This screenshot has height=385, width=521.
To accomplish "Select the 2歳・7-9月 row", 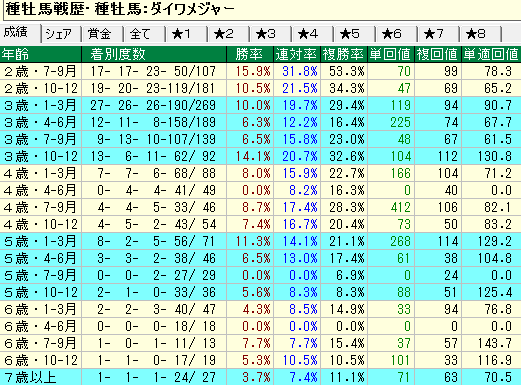I will [260, 71].
